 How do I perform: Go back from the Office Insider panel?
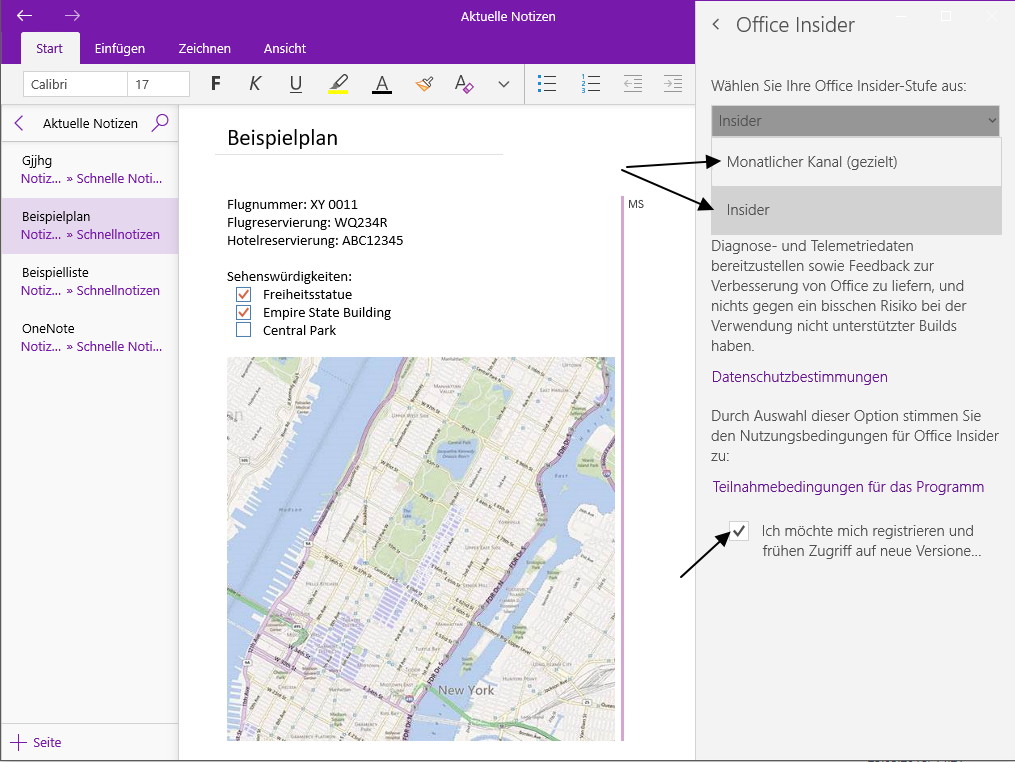[x=715, y=25]
